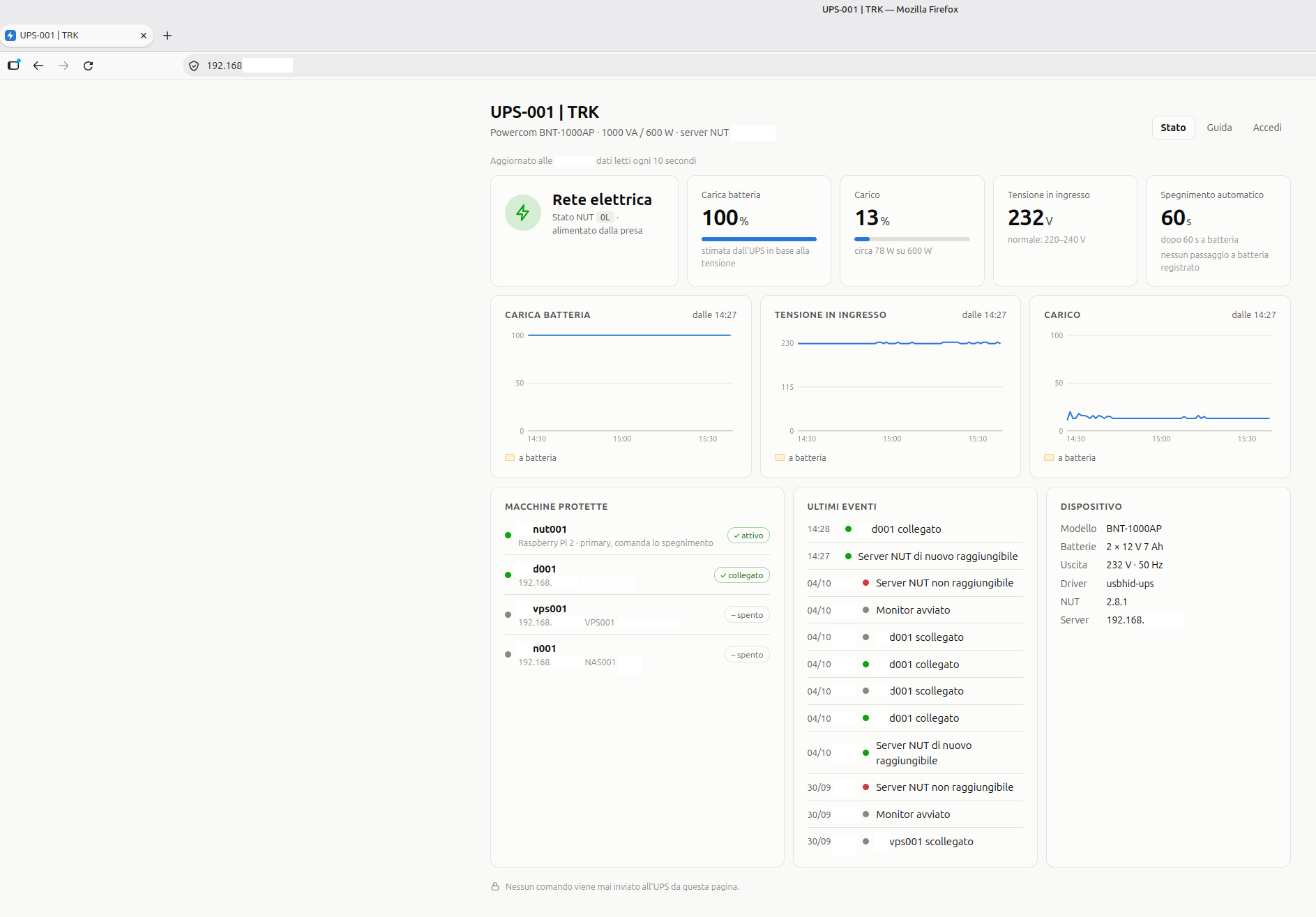
Task: Click the '14:27 Server NUT di nuovo raggiungibile' event
Action: (915, 556)
